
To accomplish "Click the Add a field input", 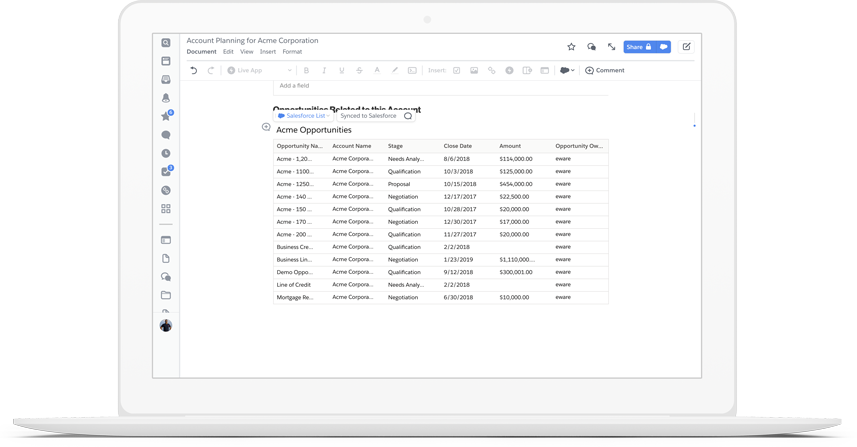I will click(x=441, y=86).
